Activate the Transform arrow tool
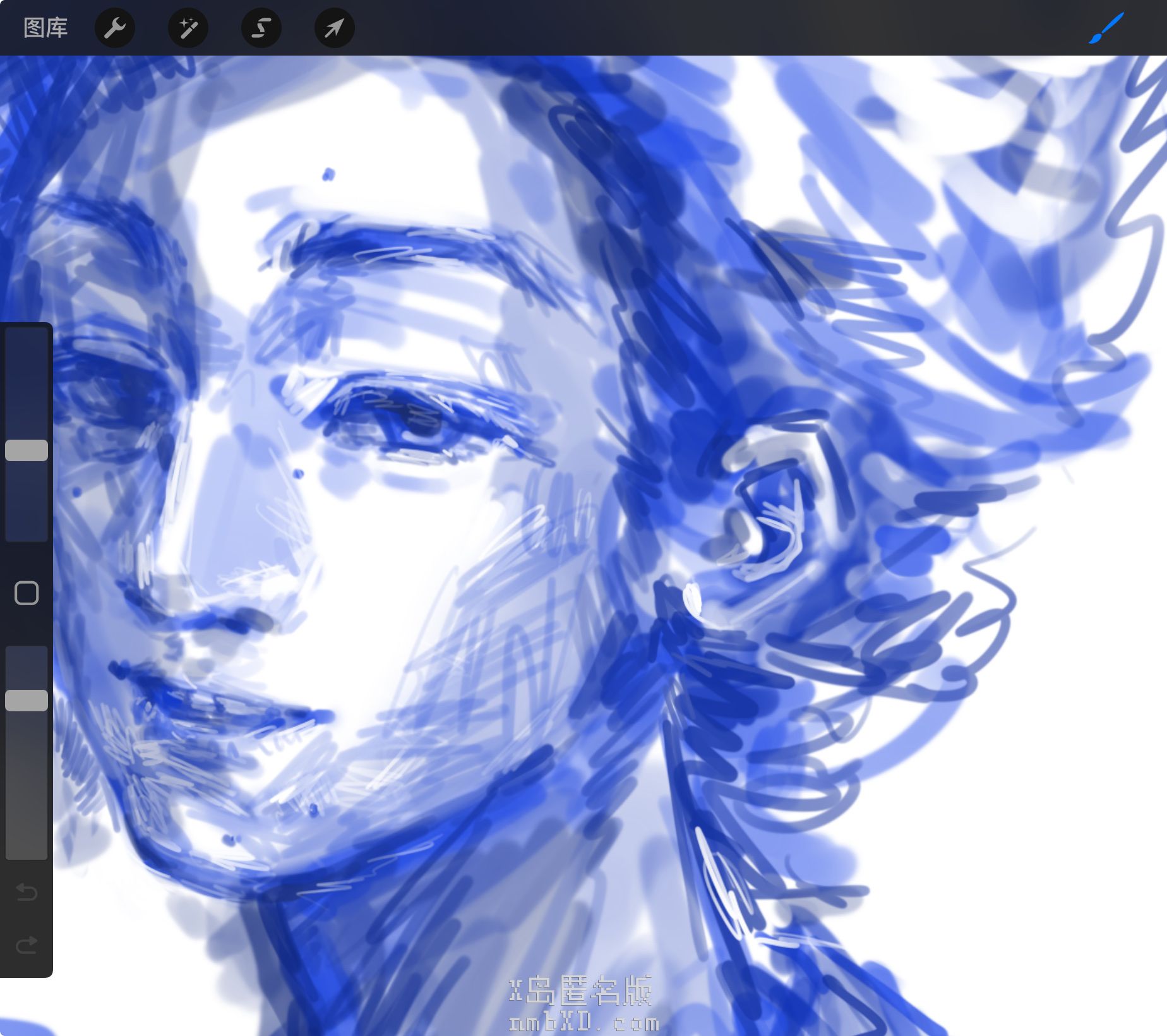Image resolution: width=1167 pixels, height=1036 pixels. point(335,28)
